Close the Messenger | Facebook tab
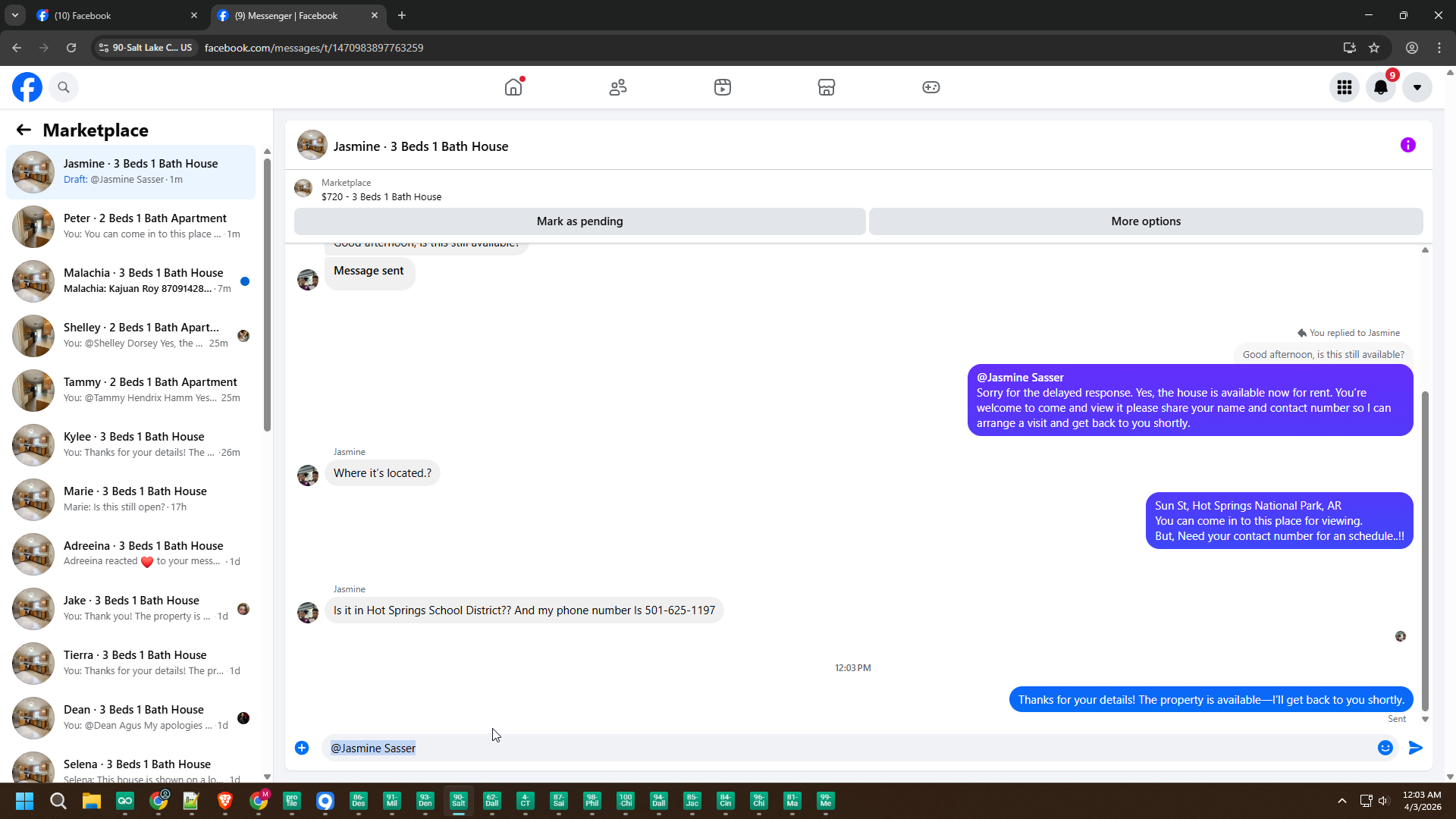This screenshot has height=819, width=1456. 375,15
